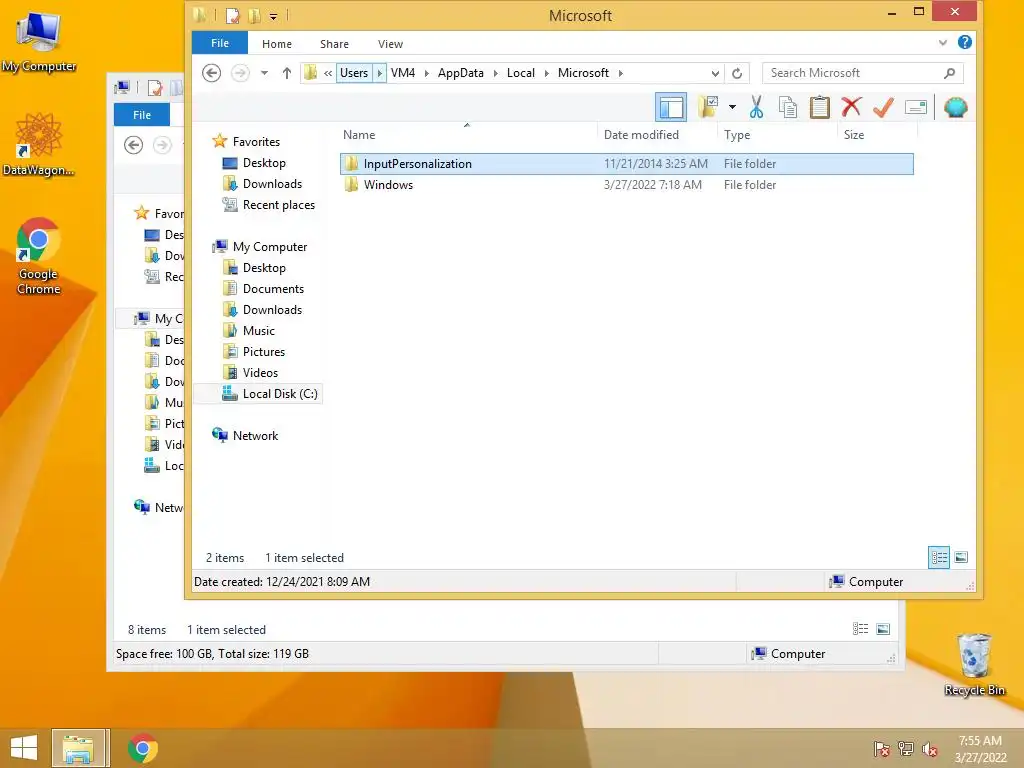Select the InputPersonalization folder
The width and height of the screenshot is (1024, 768).
pos(626,164)
